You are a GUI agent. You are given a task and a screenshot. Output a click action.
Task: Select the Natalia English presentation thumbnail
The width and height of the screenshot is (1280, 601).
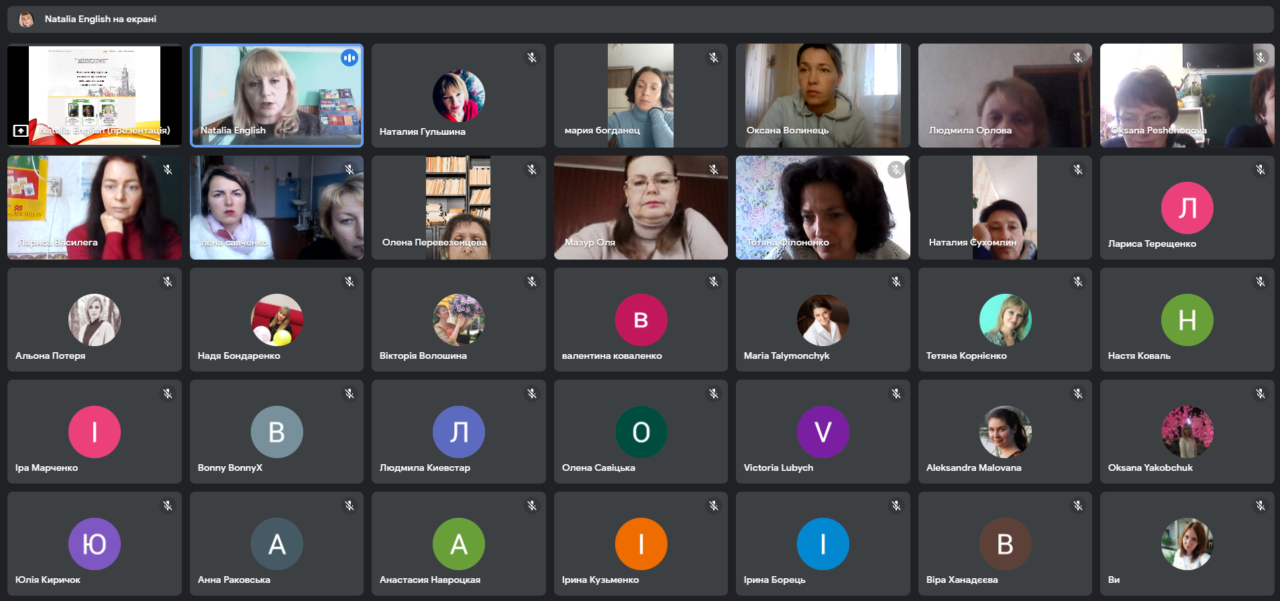[95, 96]
